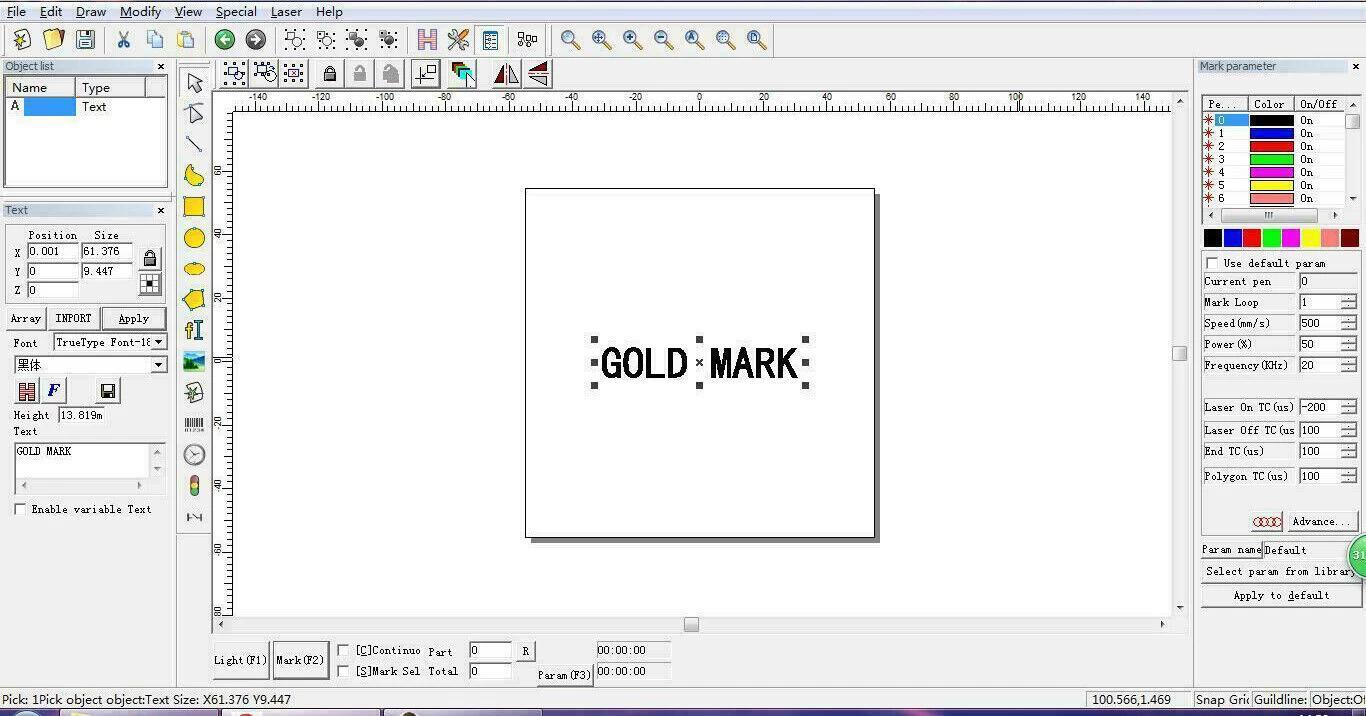1366x716 pixels.
Task: Choose the rectangle drawing tool
Action: point(194,207)
